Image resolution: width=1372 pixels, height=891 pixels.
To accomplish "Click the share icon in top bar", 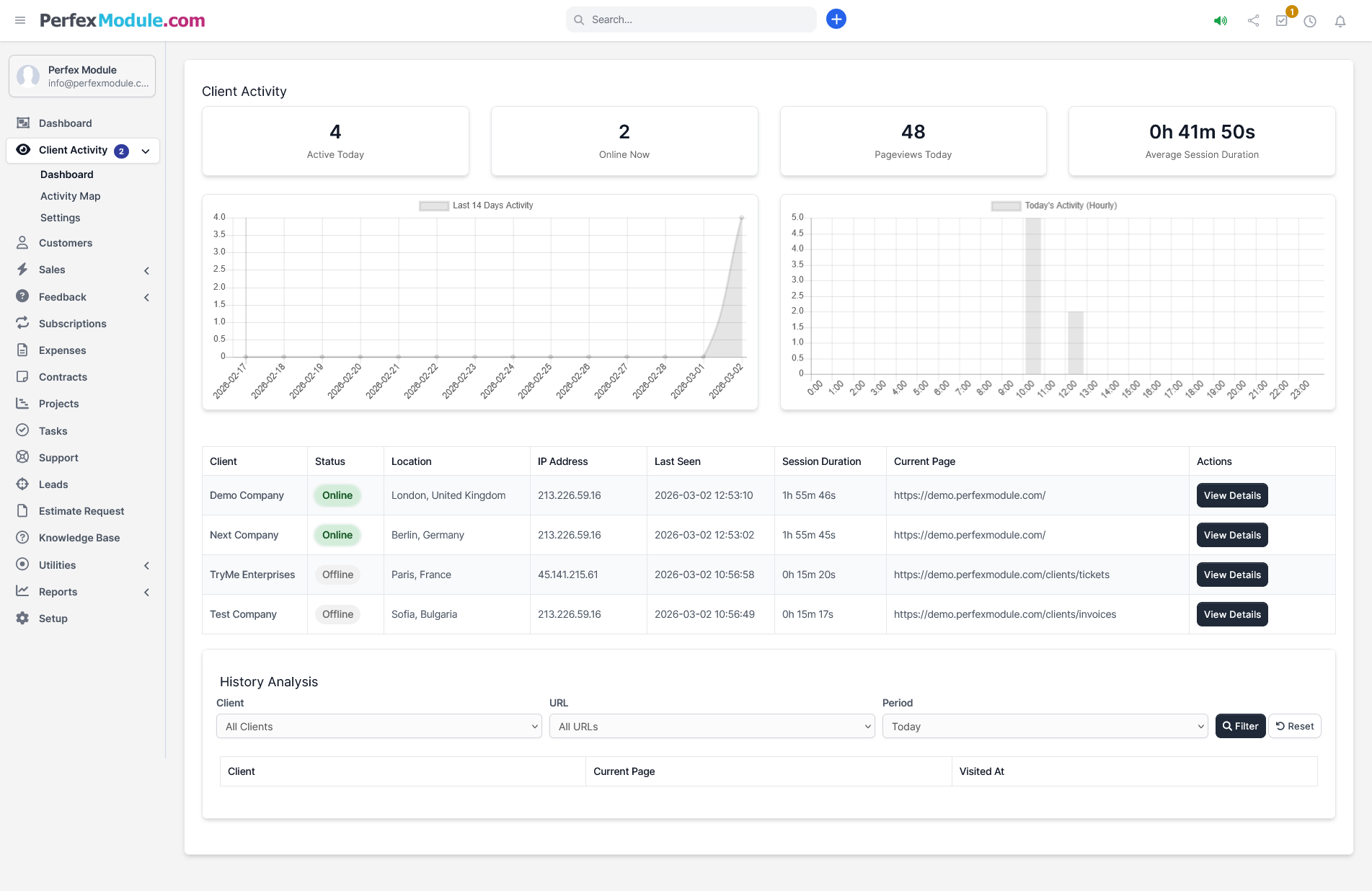I will click(1252, 21).
